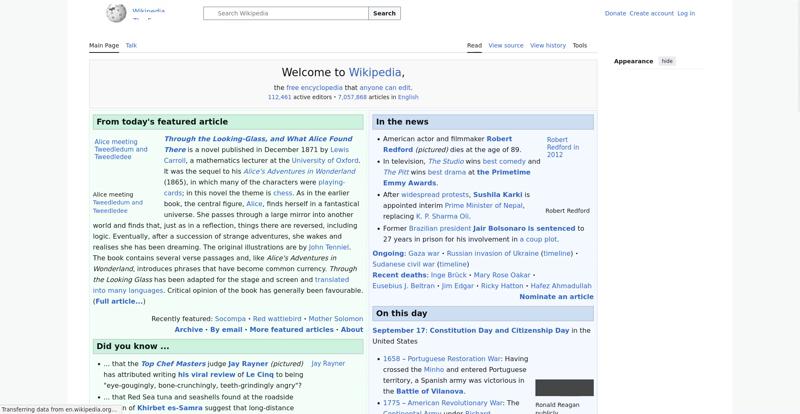Open the Red wattlebird link

[x=277, y=319]
